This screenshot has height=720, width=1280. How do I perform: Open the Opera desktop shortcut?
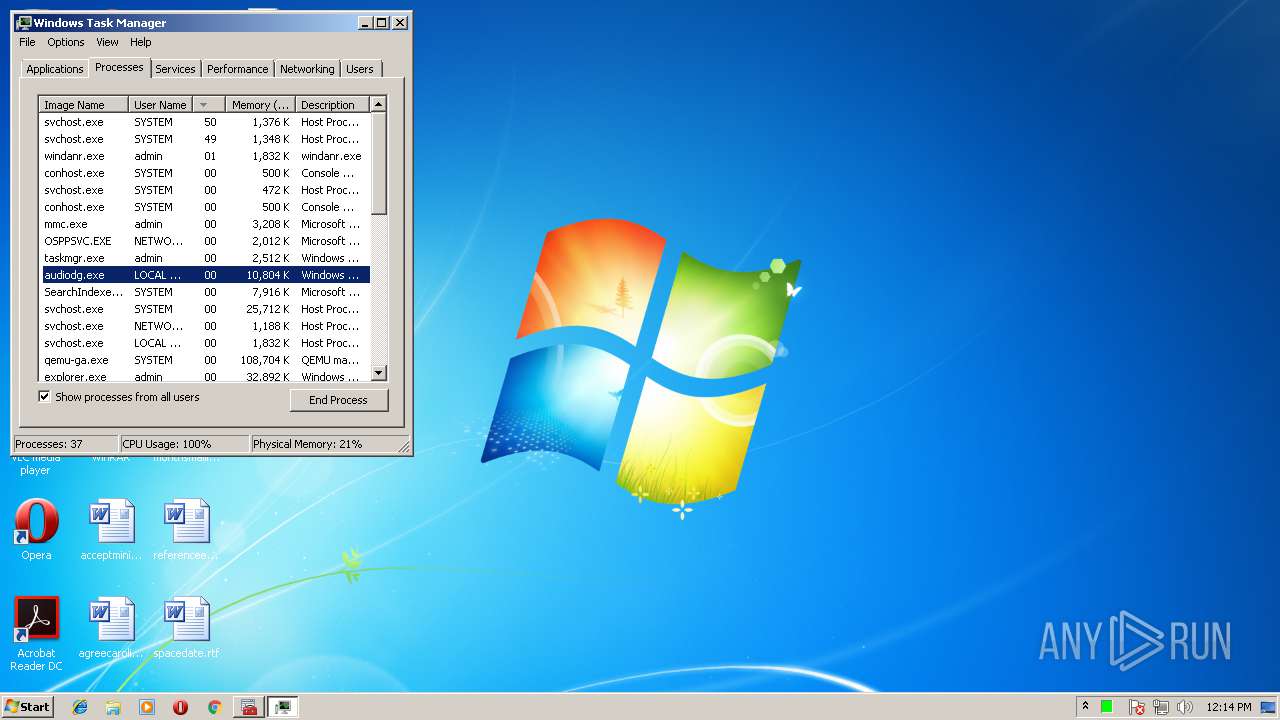coord(36,530)
